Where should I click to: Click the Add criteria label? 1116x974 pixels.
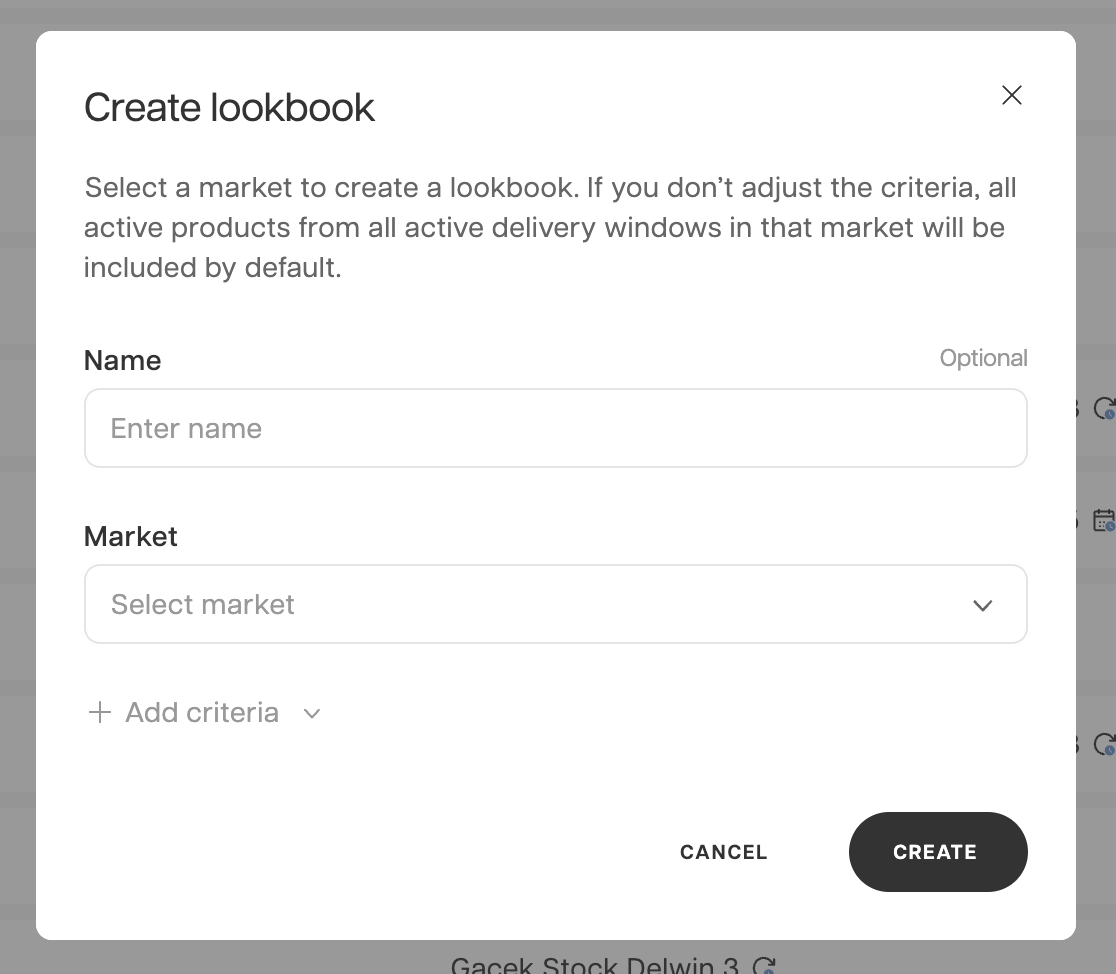pos(202,713)
